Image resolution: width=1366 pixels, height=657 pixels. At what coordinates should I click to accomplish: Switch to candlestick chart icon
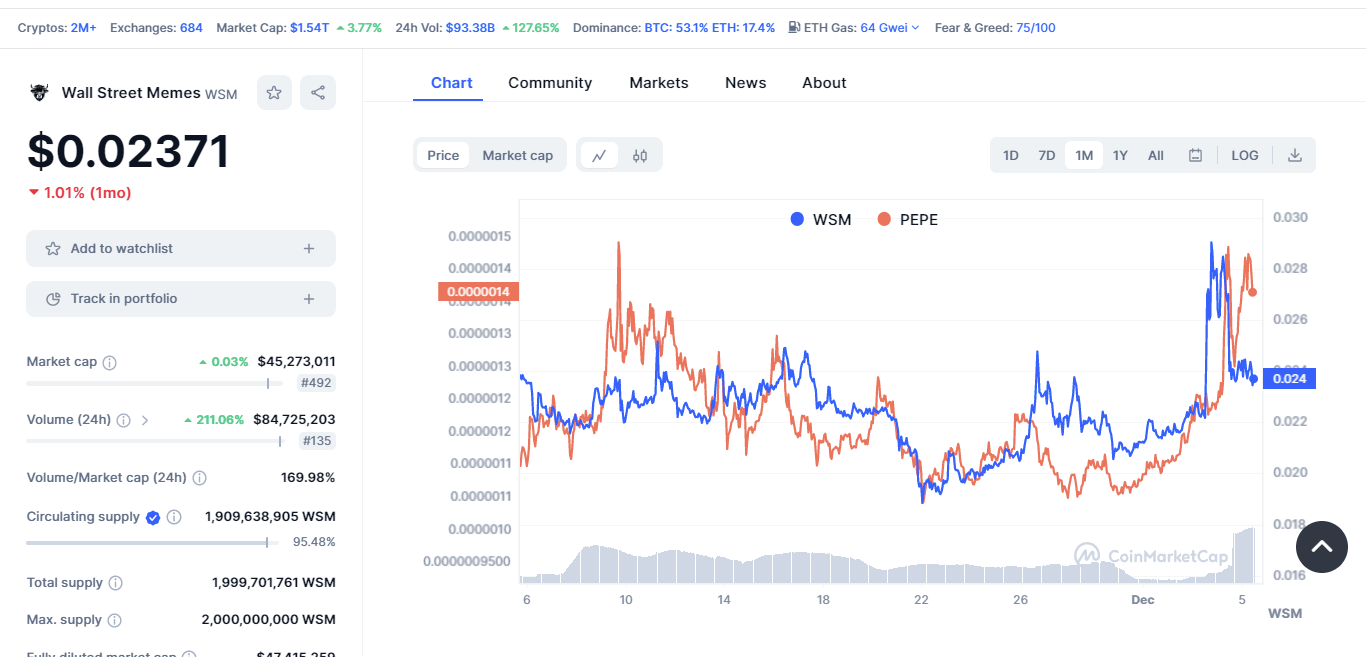pos(640,155)
